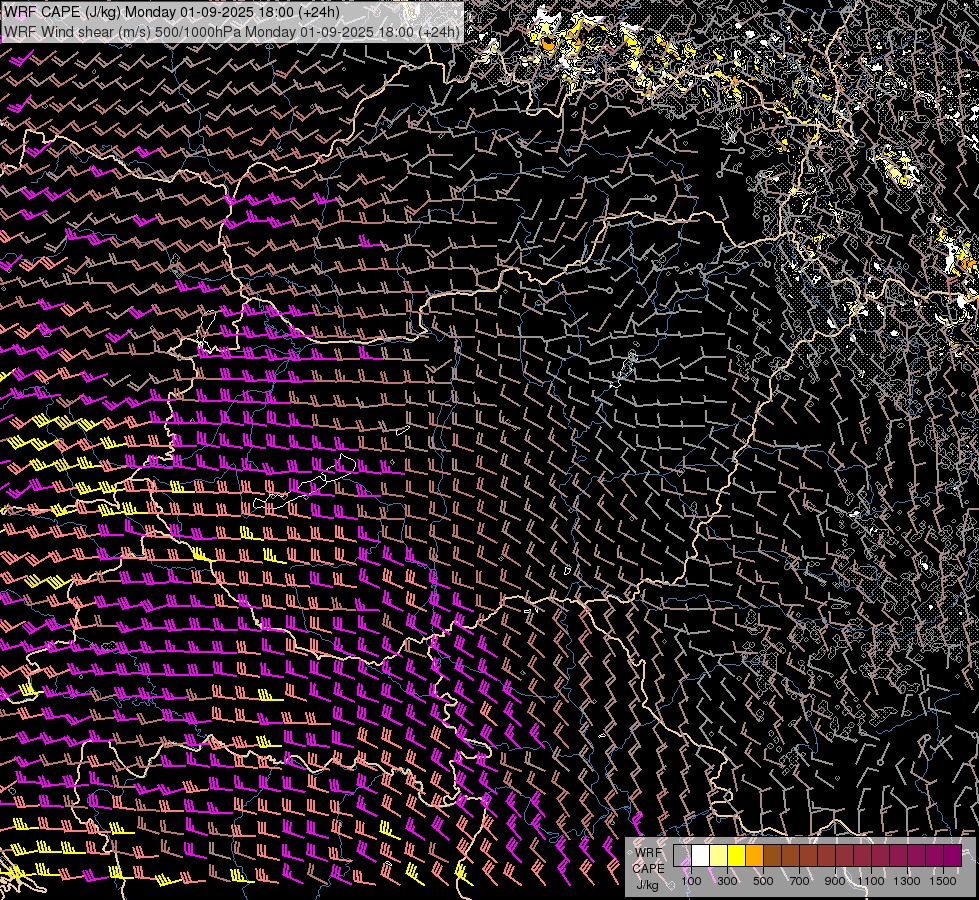Viewport: 979px width, 900px height.
Task: Click the 700 legend label
Action: [799, 881]
